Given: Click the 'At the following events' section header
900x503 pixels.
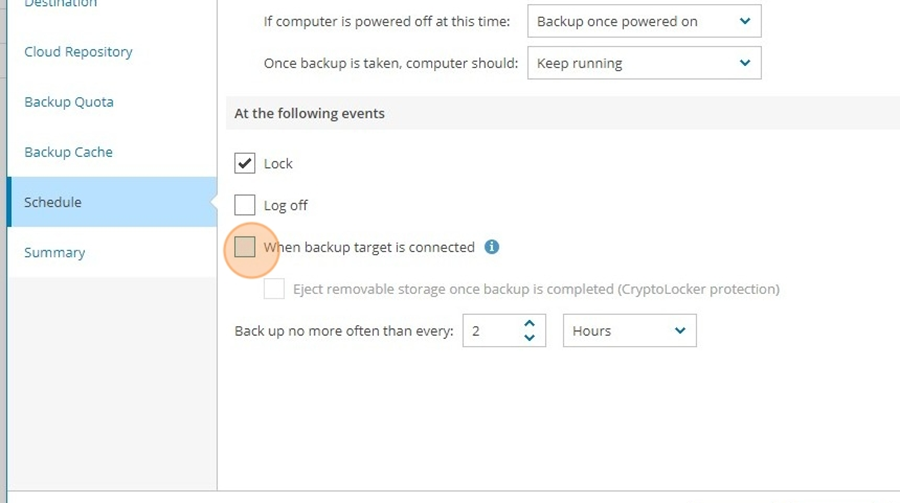Looking at the screenshot, I should 309,113.
